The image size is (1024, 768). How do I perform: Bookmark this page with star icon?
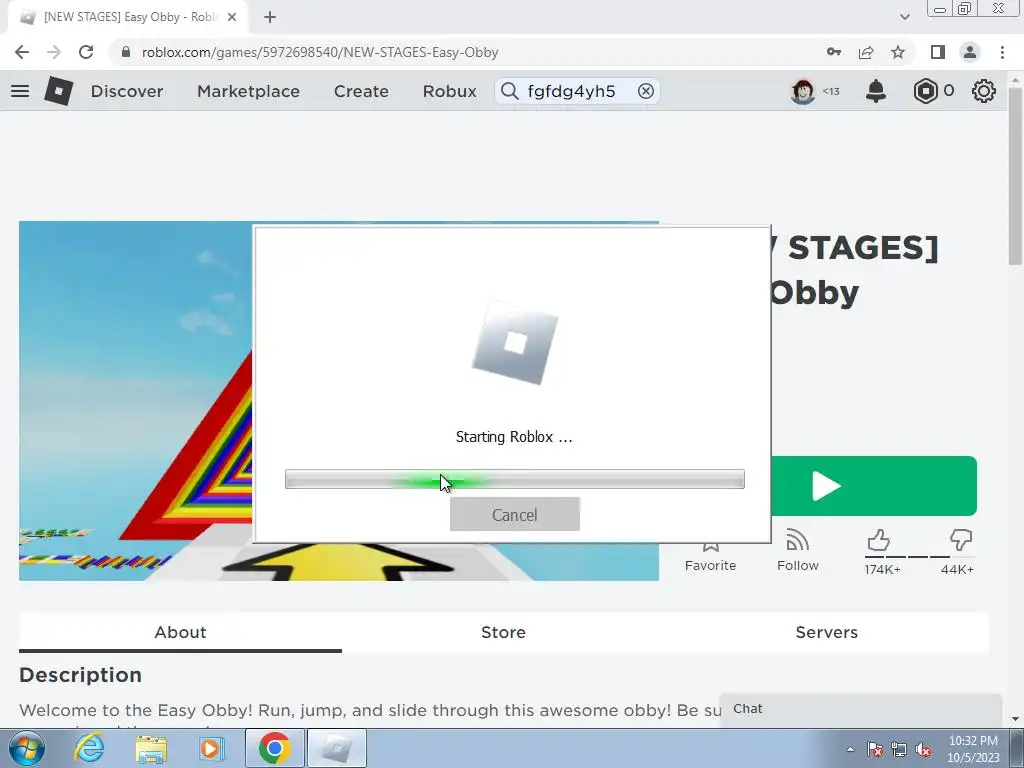tap(898, 52)
